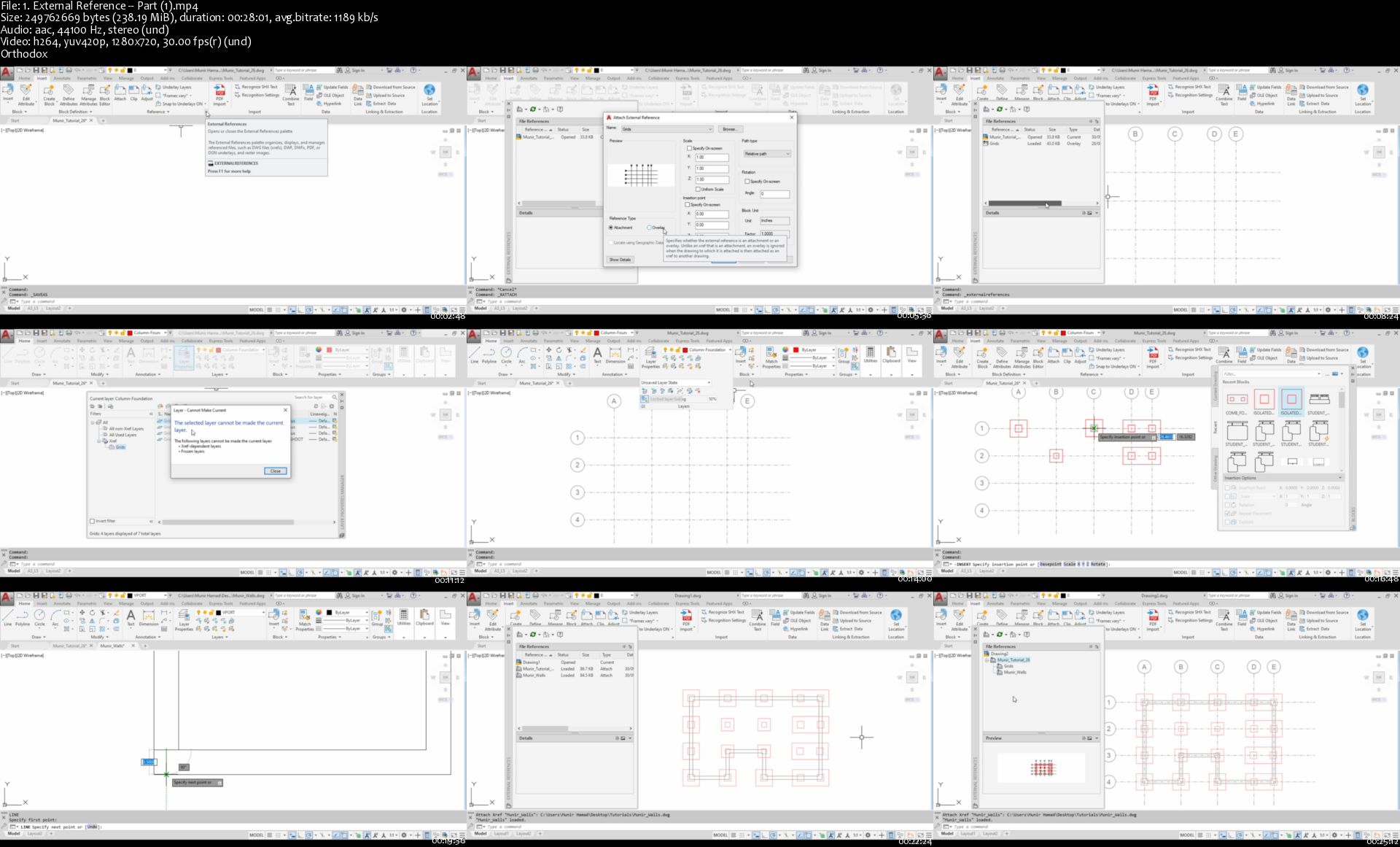Select the Overlay reference type radio button
This screenshot has height=847, width=1400.
(650, 228)
